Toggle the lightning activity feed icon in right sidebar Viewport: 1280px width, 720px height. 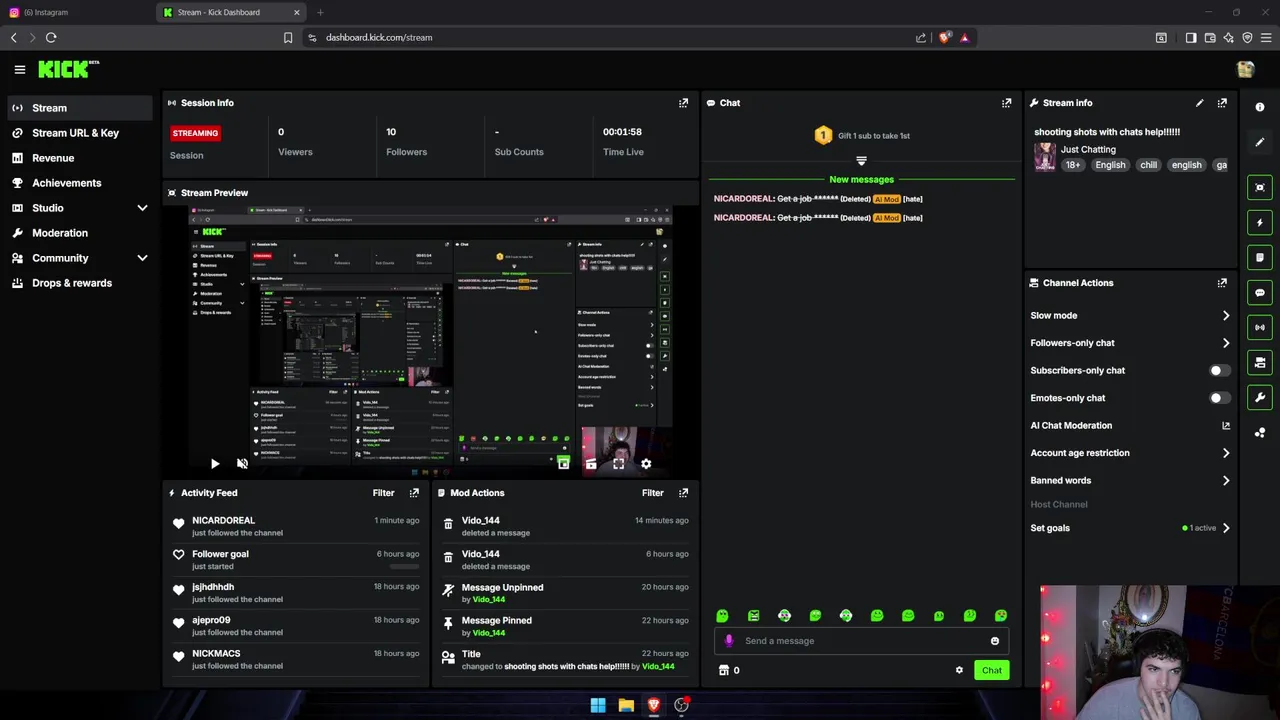point(1260,222)
